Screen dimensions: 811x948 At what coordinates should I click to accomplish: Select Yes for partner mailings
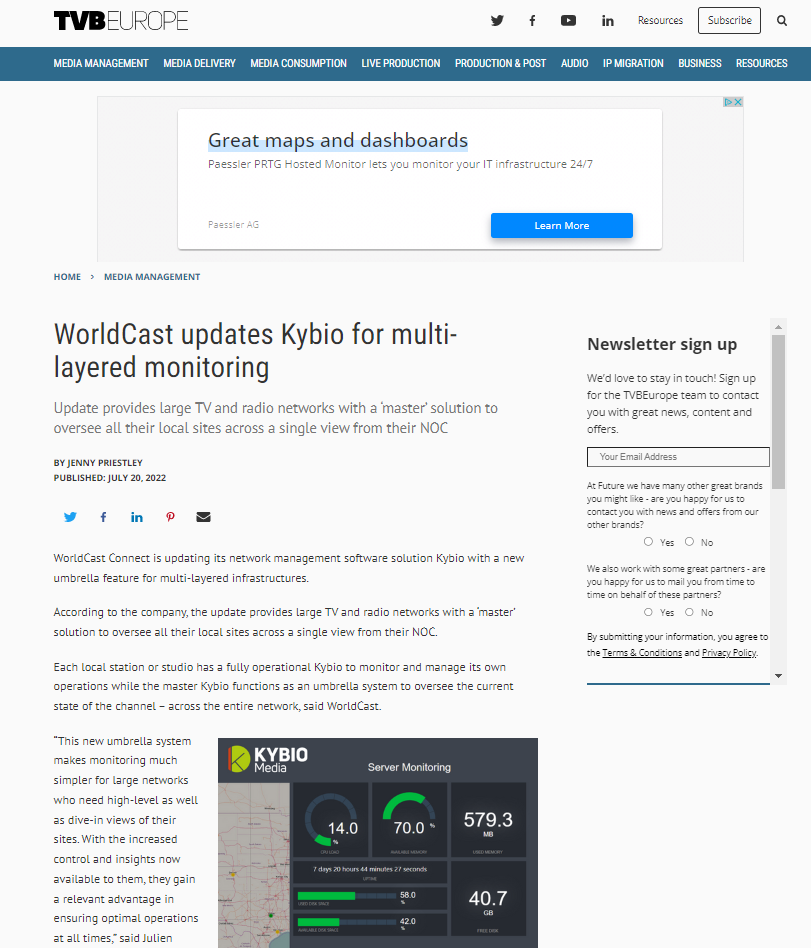[648, 612]
